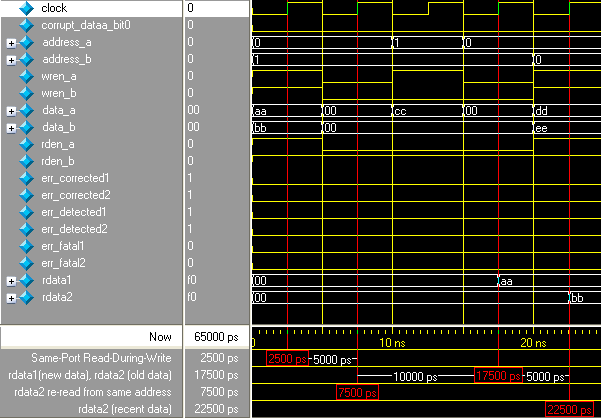This screenshot has width=601, height=418.
Task: Select the rdata2 (recent data) cursor row
Action: [126, 409]
